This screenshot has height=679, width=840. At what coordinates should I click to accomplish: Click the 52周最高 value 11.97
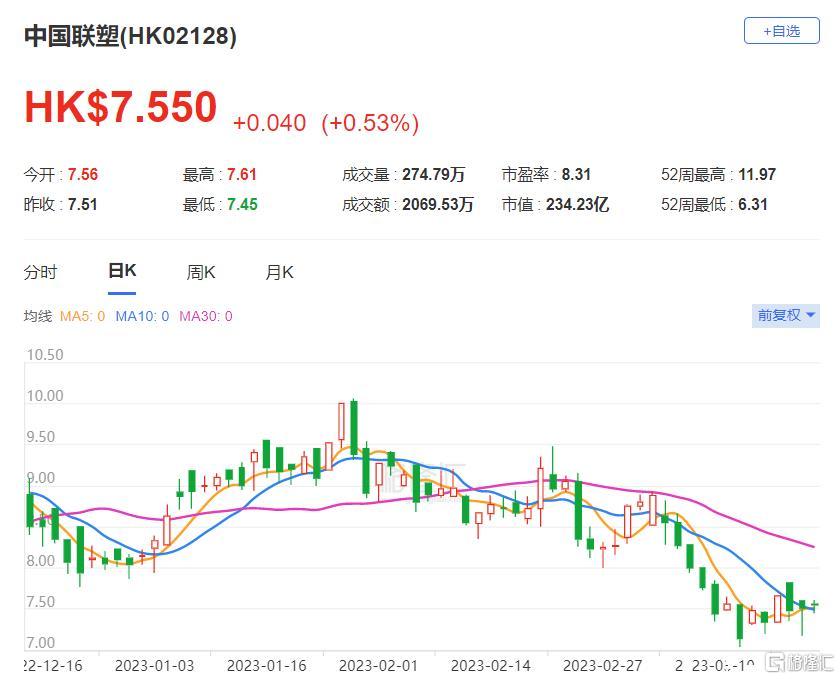coord(757,174)
